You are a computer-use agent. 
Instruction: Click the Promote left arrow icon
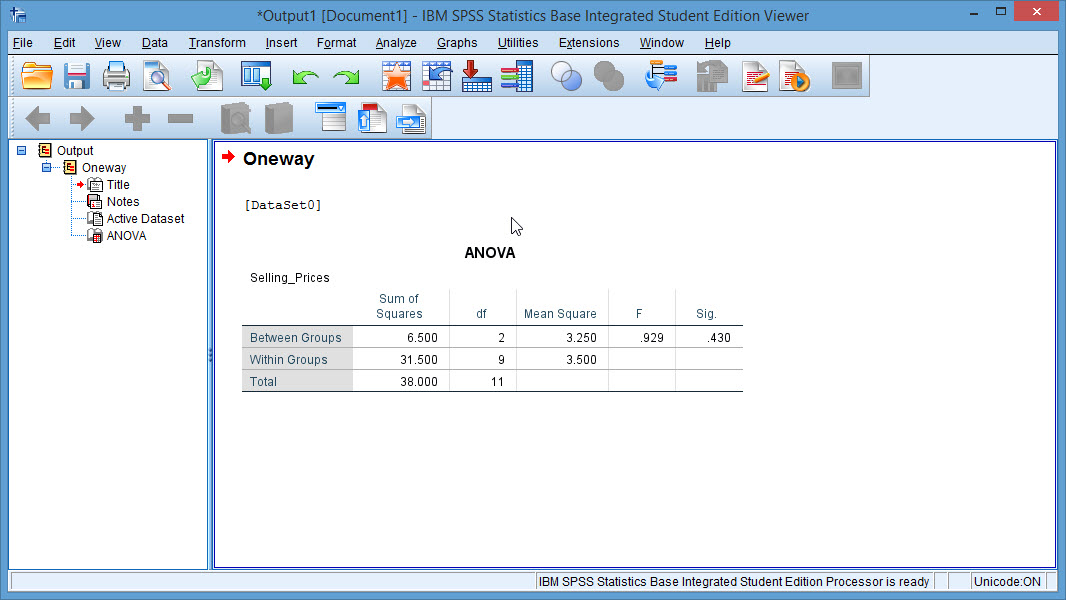[38, 118]
